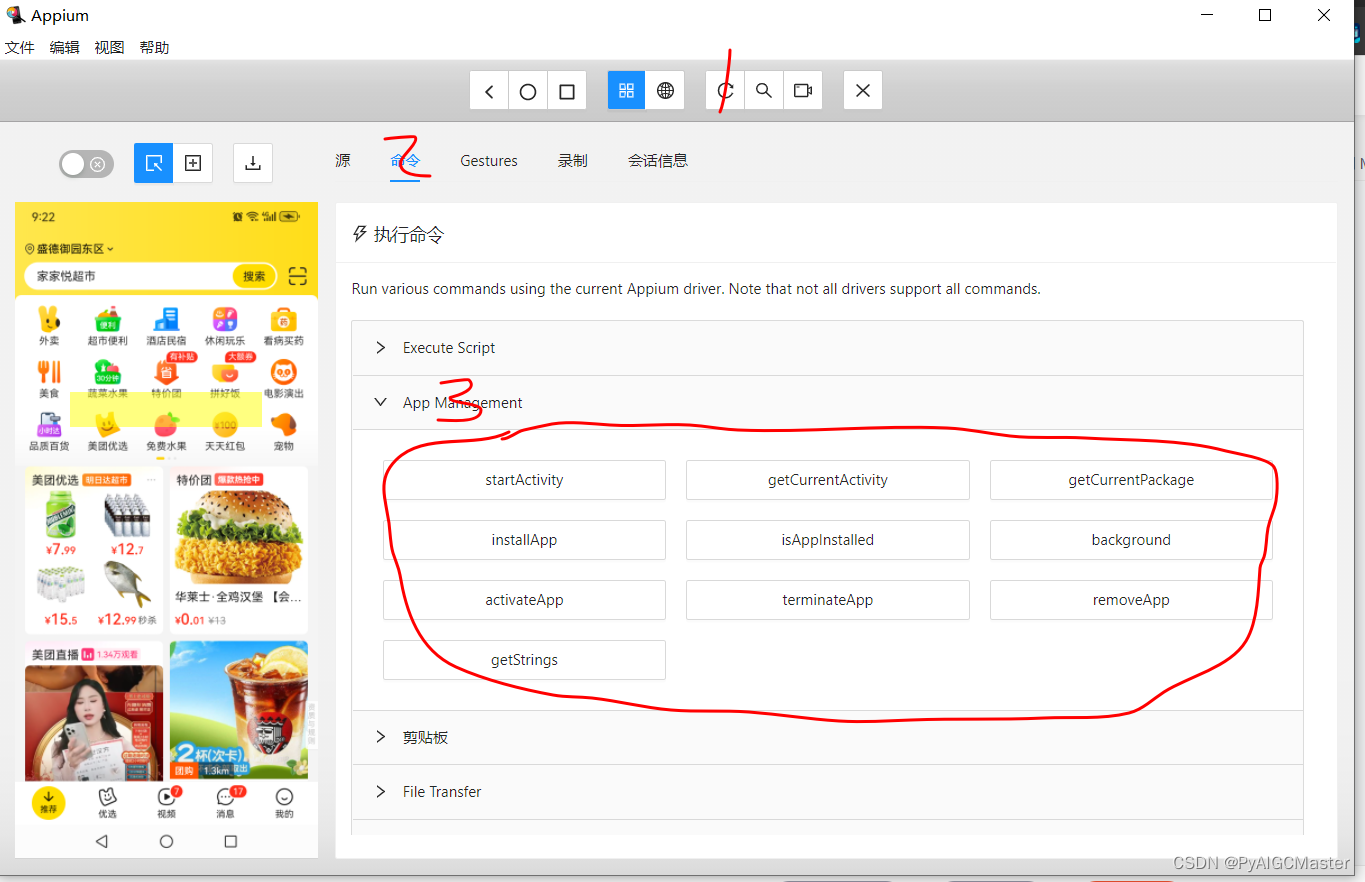This screenshot has height=882, width=1365.
Task: Tap the 视频 bottom tab in phone
Action: [x=166, y=803]
